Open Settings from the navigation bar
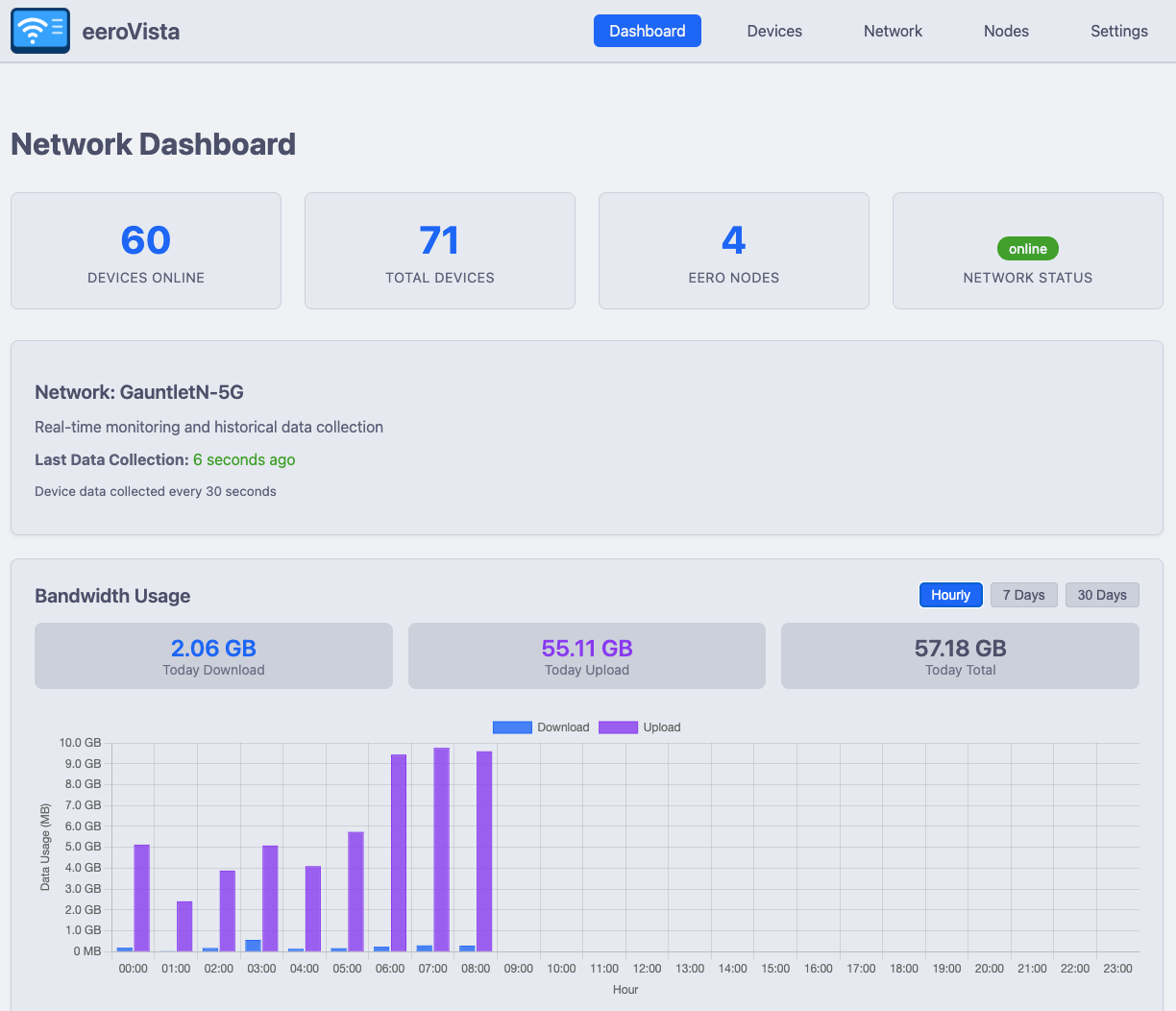 click(1118, 31)
